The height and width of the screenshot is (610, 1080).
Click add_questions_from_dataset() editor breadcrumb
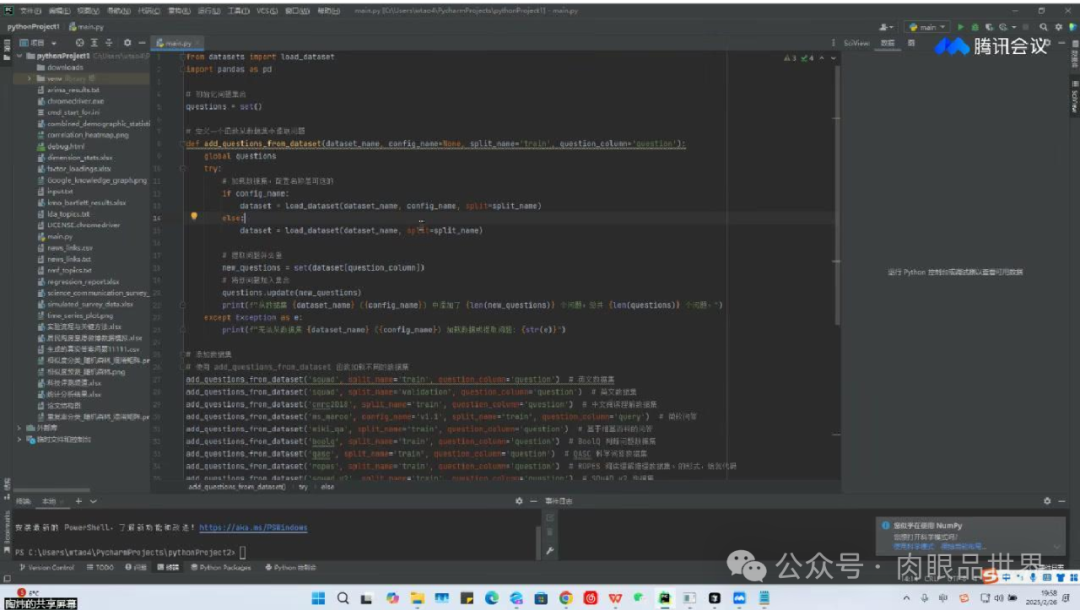tap(236, 487)
